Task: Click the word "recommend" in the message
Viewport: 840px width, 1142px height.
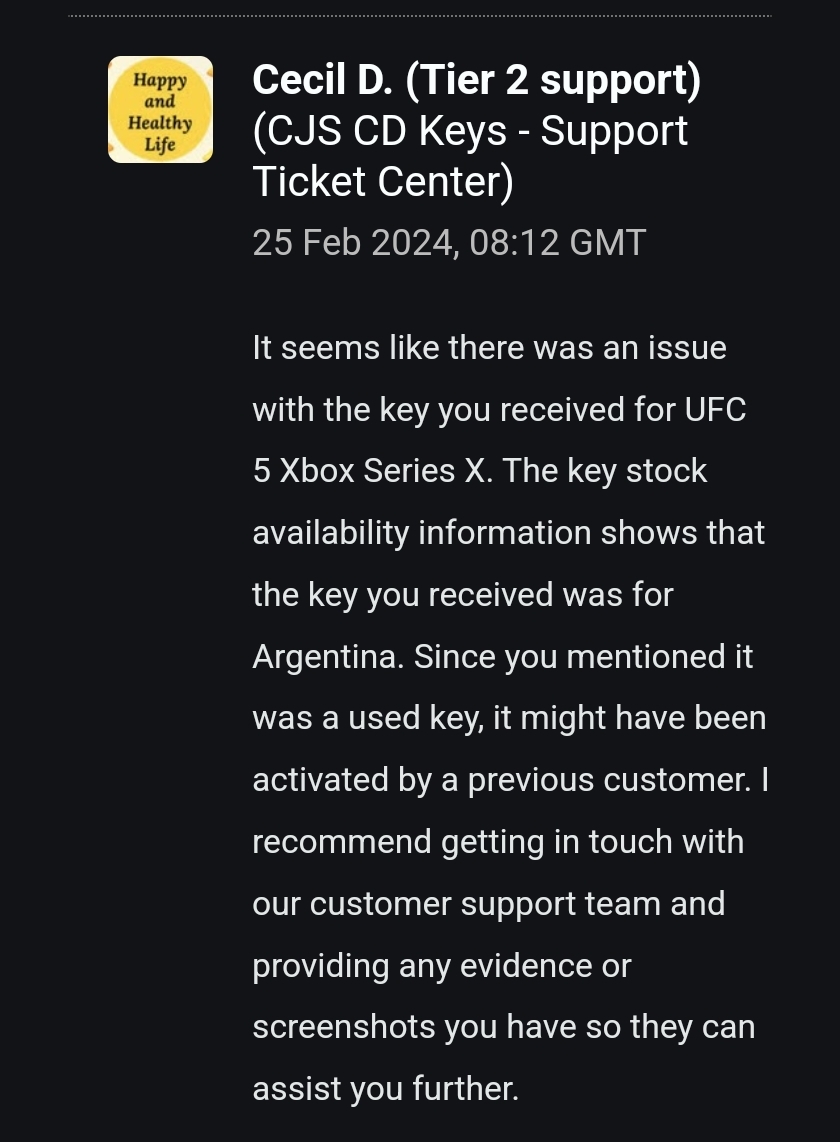Action: pos(342,842)
